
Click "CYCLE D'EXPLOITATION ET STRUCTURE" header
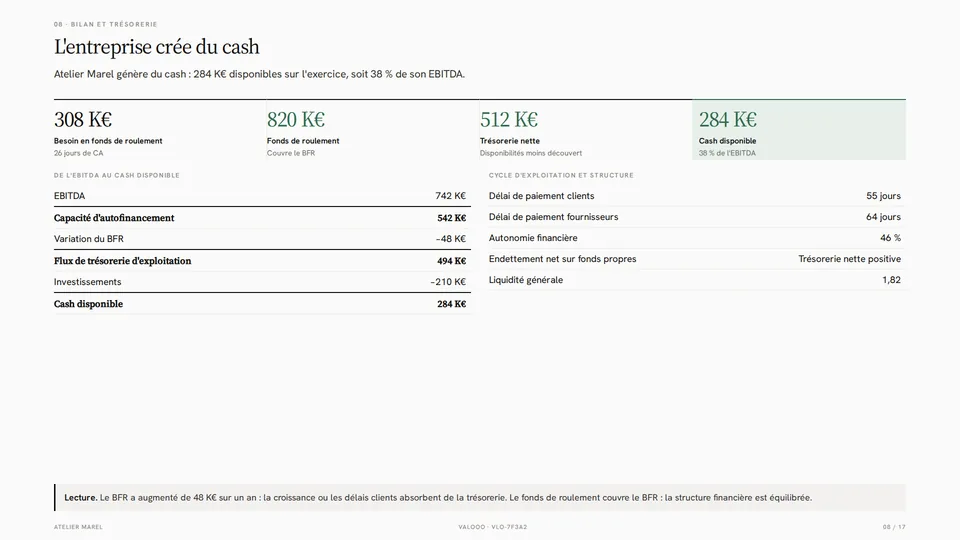click(561, 175)
